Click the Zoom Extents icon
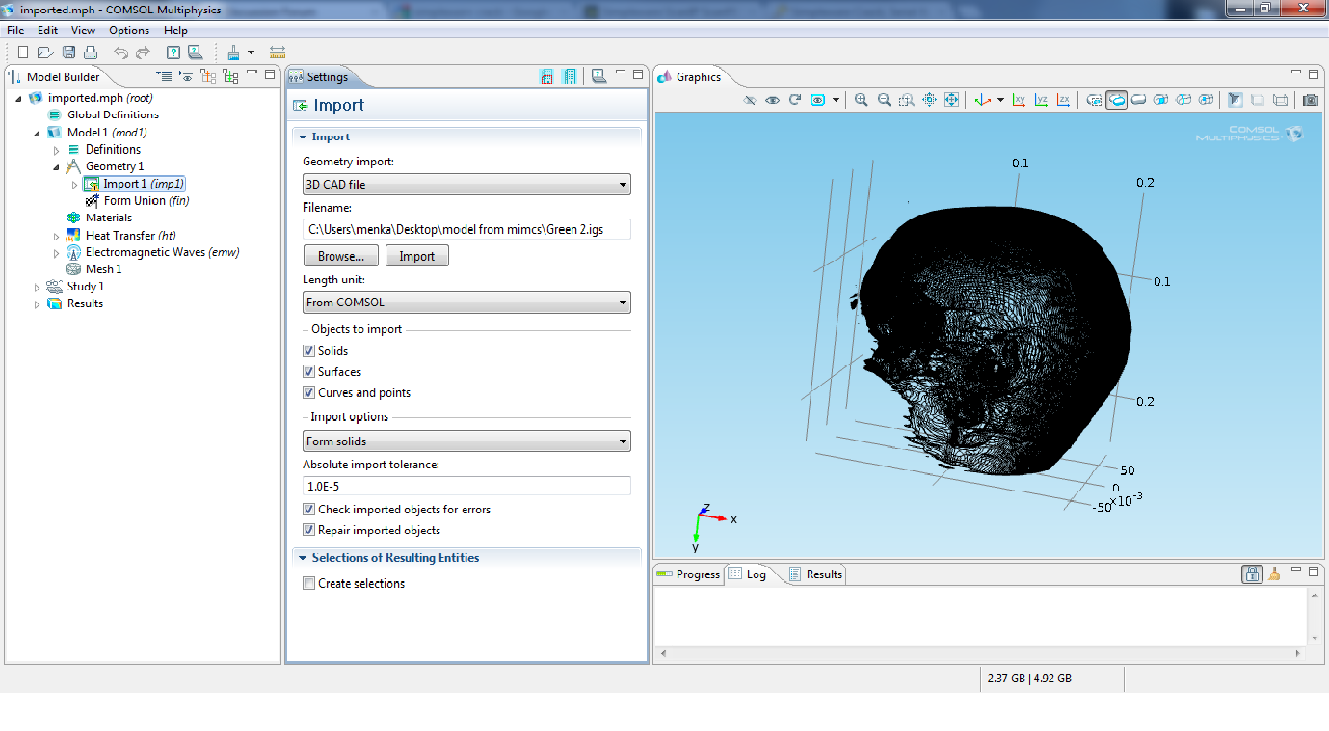Image resolution: width=1329 pixels, height=731 pixels. point(951,100)
